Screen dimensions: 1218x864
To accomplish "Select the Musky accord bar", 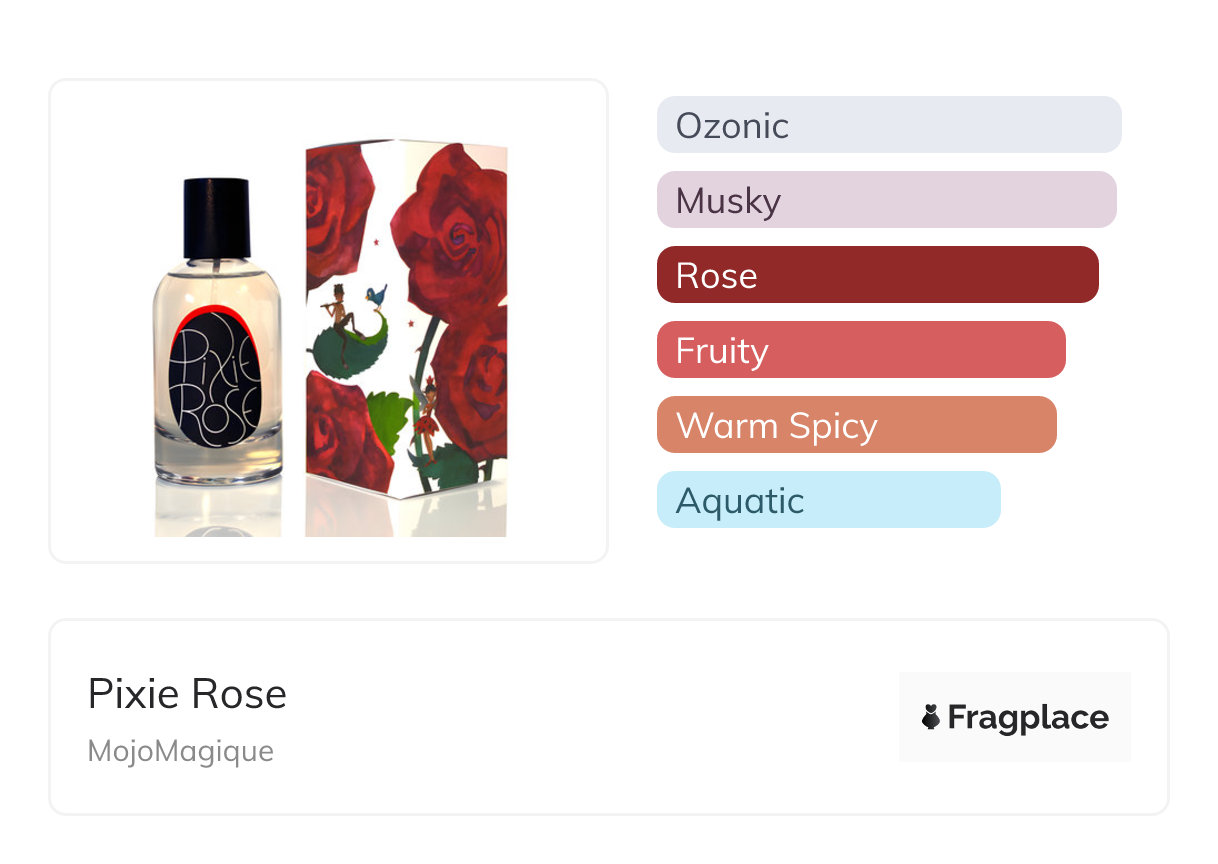I will [886, 200].
